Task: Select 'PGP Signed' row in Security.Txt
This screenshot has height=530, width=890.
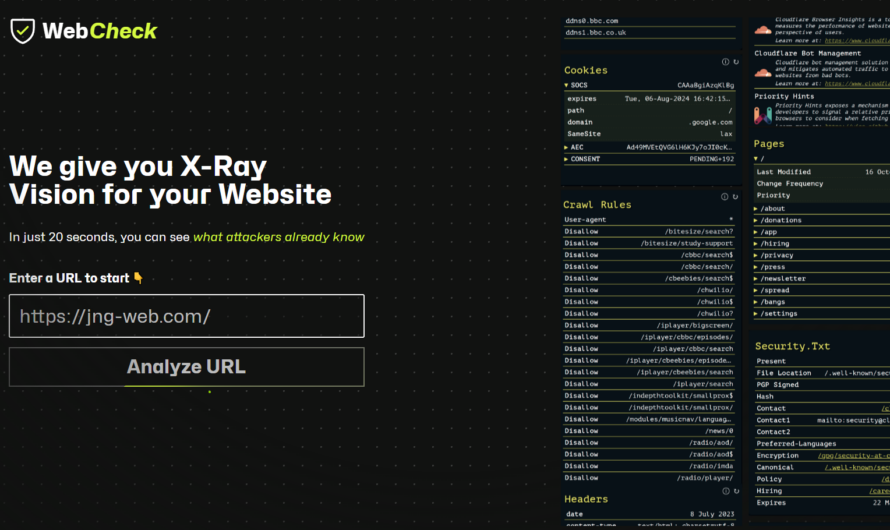Action: [822, 385]
